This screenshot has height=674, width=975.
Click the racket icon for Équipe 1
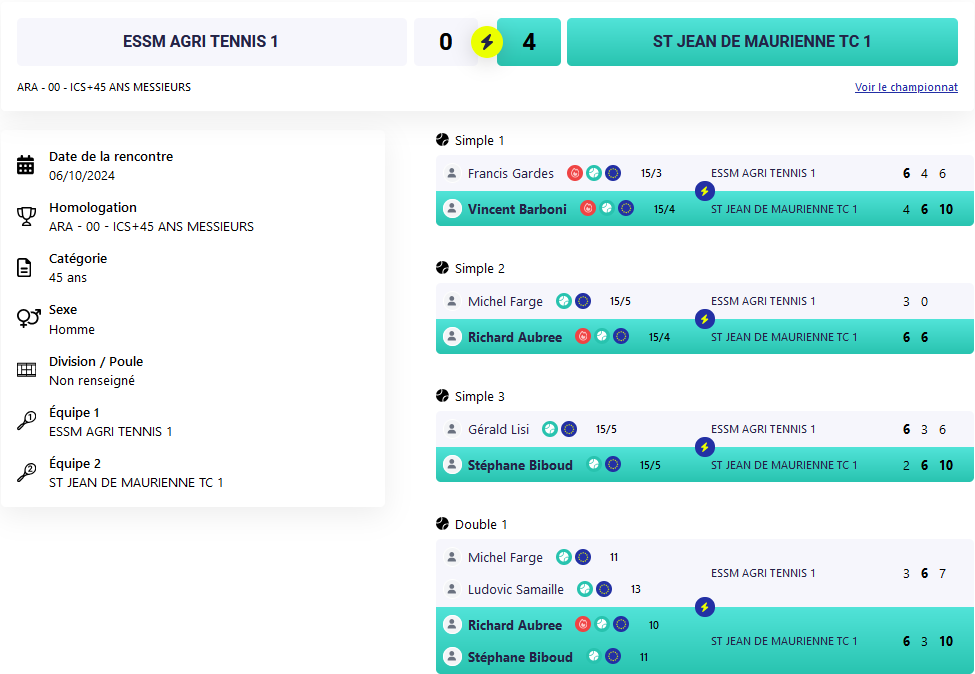pos(26,421)
